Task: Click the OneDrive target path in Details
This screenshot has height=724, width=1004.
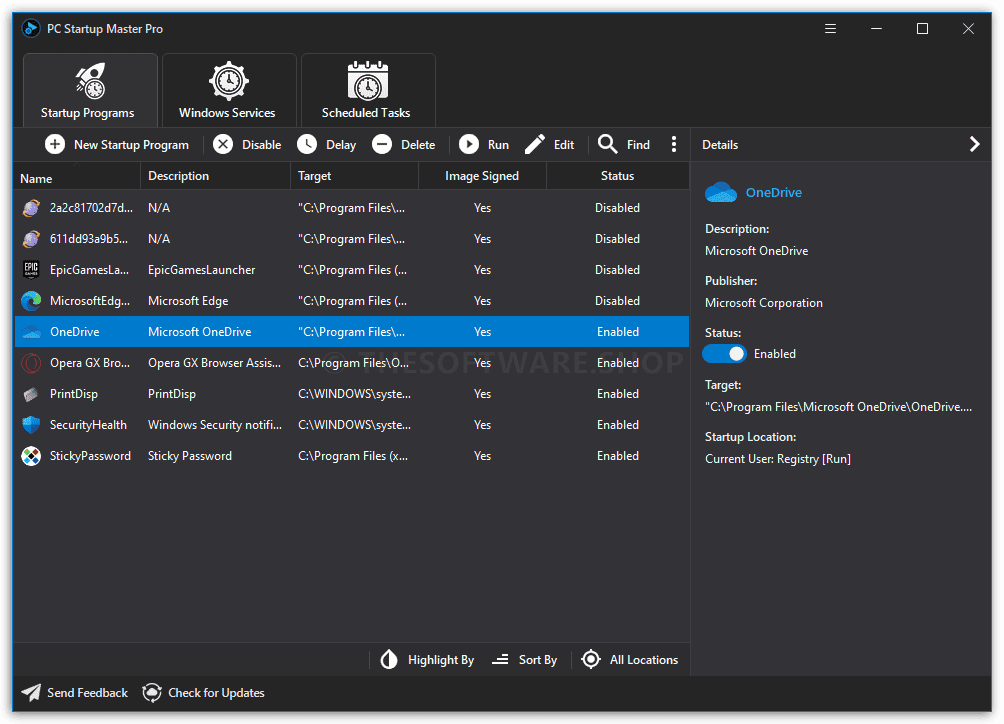Action: [838, 407]
